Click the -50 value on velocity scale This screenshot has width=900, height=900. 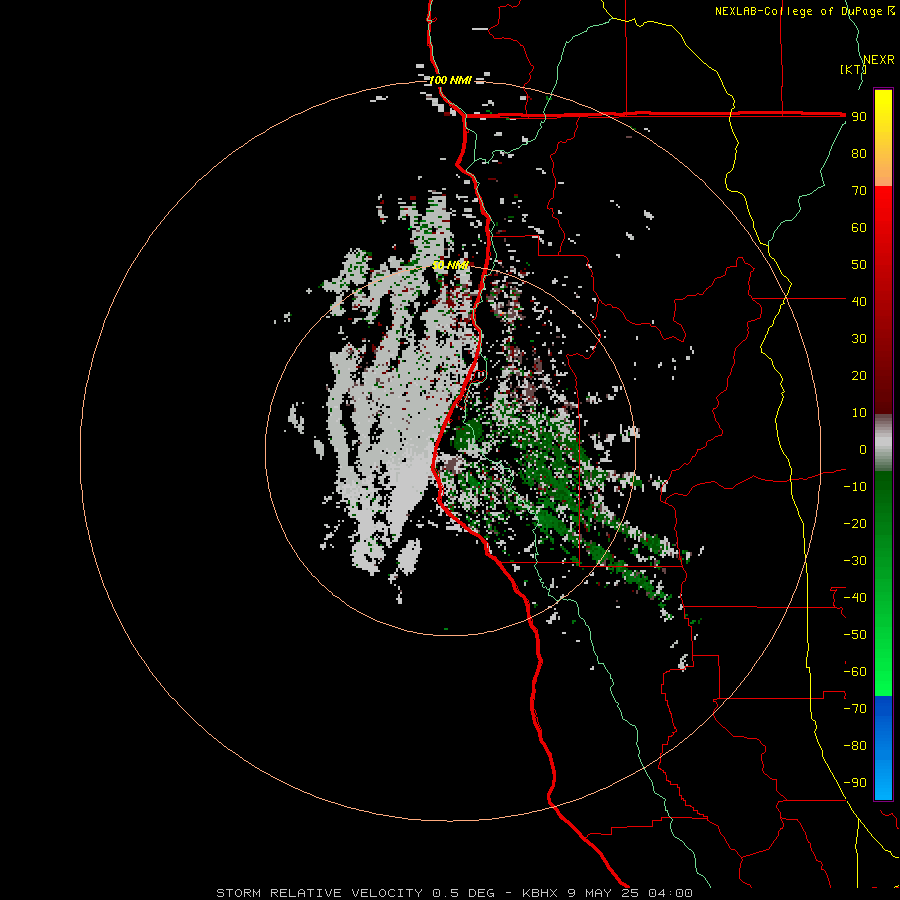855,634
